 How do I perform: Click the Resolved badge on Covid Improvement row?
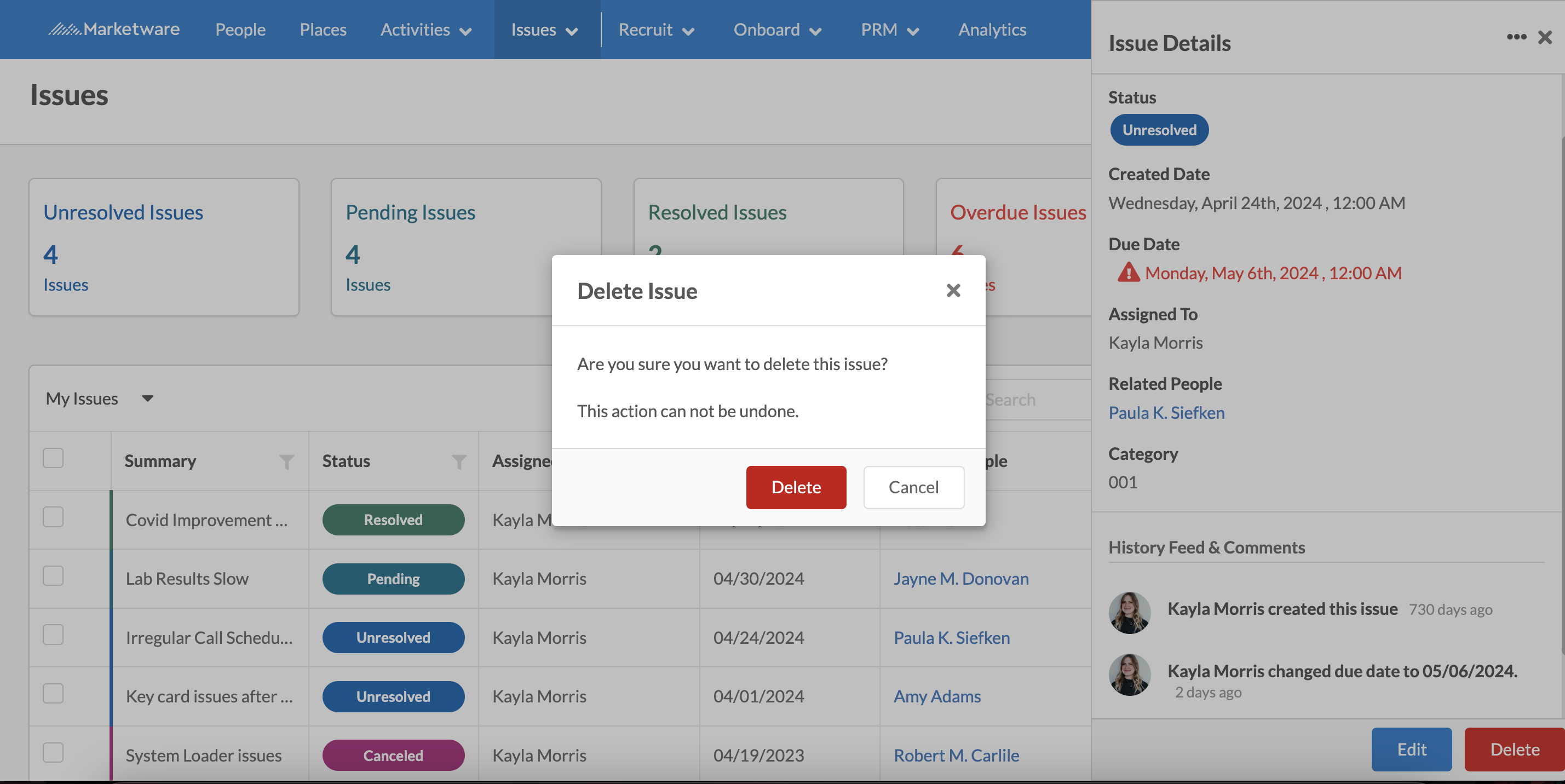[x=393, y=520]
